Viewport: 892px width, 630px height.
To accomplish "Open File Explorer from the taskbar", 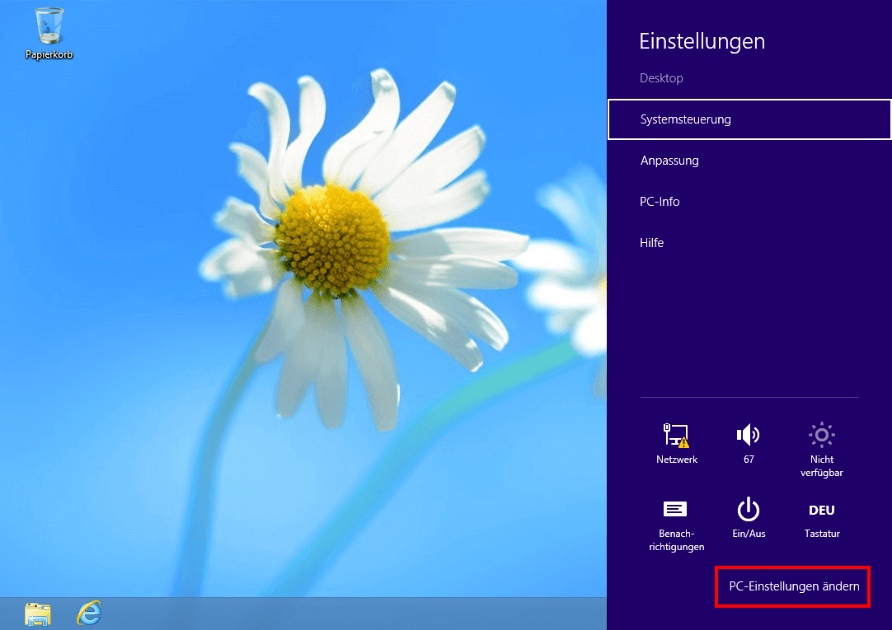I will pyautogui.click(x=38, y=614).
